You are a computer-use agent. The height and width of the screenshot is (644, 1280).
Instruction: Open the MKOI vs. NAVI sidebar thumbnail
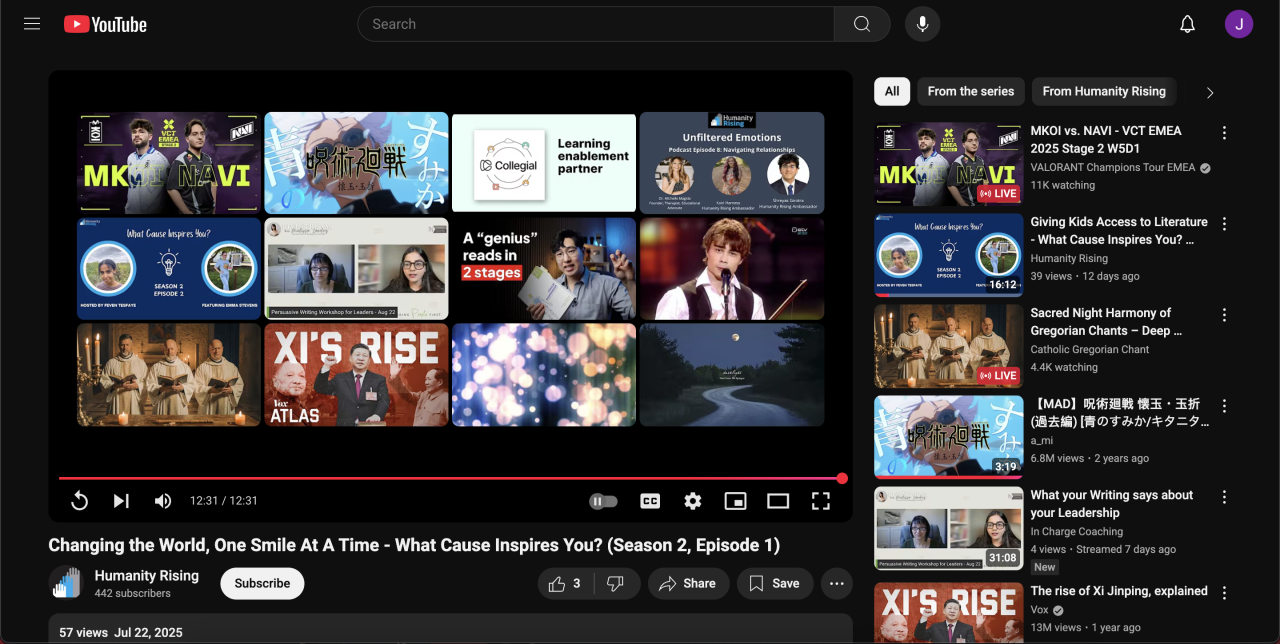tap(948, 164)
